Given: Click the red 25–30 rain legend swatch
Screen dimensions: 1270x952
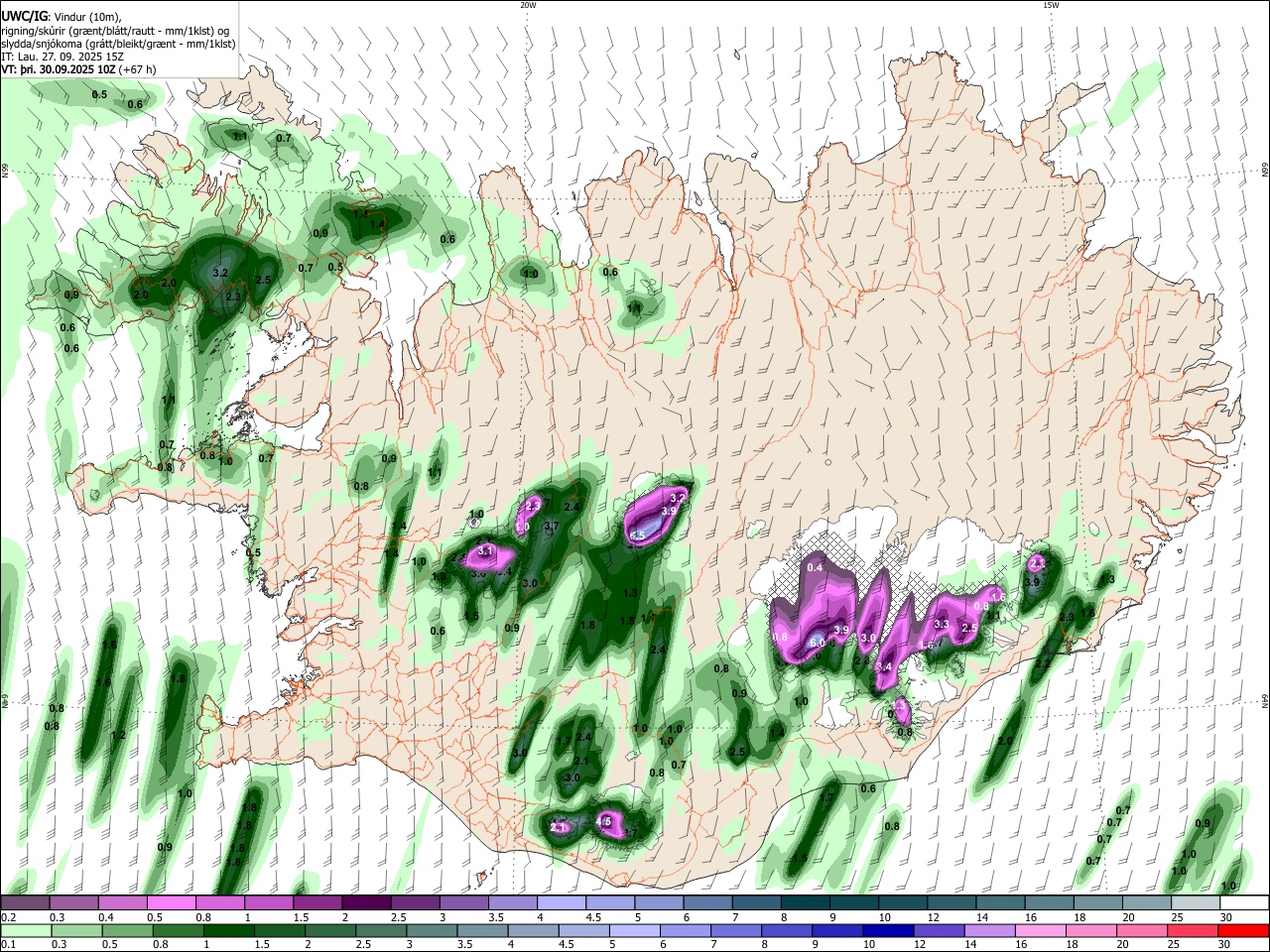Looking at the screenshot, I should click(x=1192, y=929).
